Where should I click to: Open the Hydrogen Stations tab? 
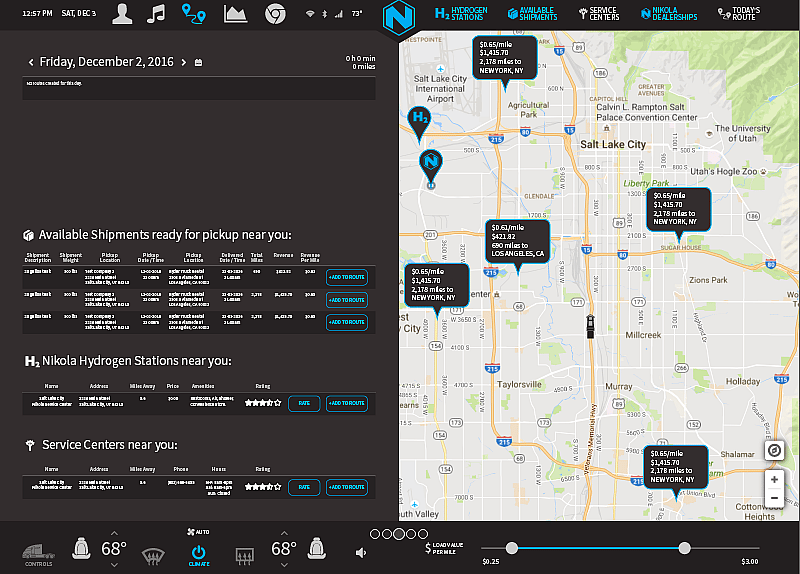pyautogui.click(x=463, y=14)
